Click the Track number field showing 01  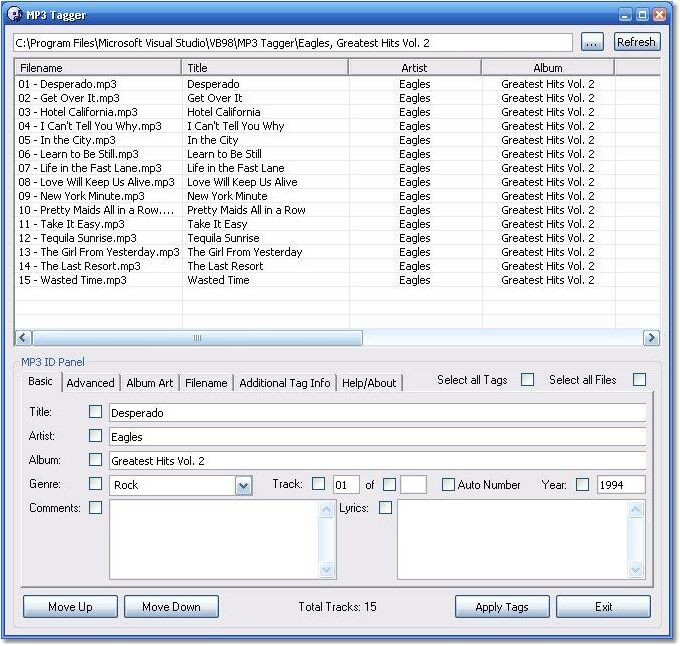[x=346, y=485]
